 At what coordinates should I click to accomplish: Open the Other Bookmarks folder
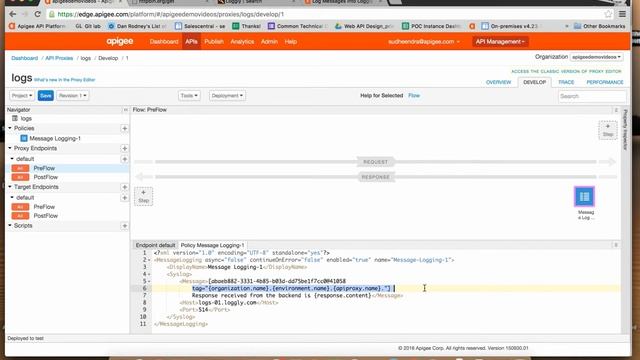coord(600,26)
